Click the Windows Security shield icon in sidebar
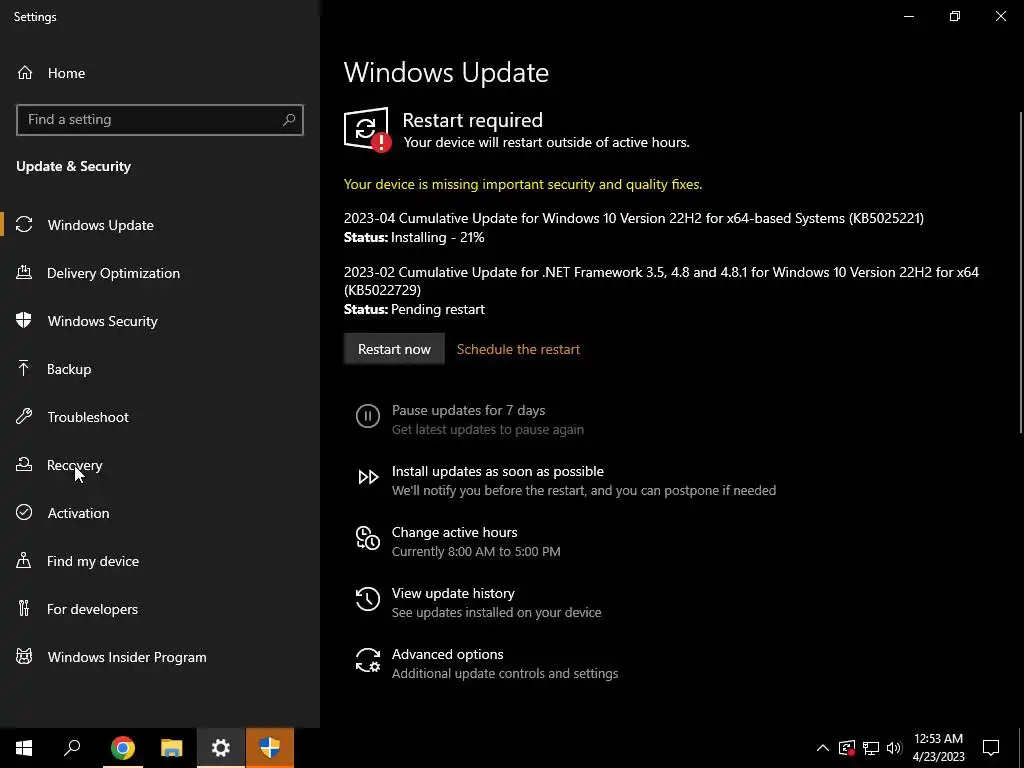This screenshot has height=768, width=1024. point(24,321)
